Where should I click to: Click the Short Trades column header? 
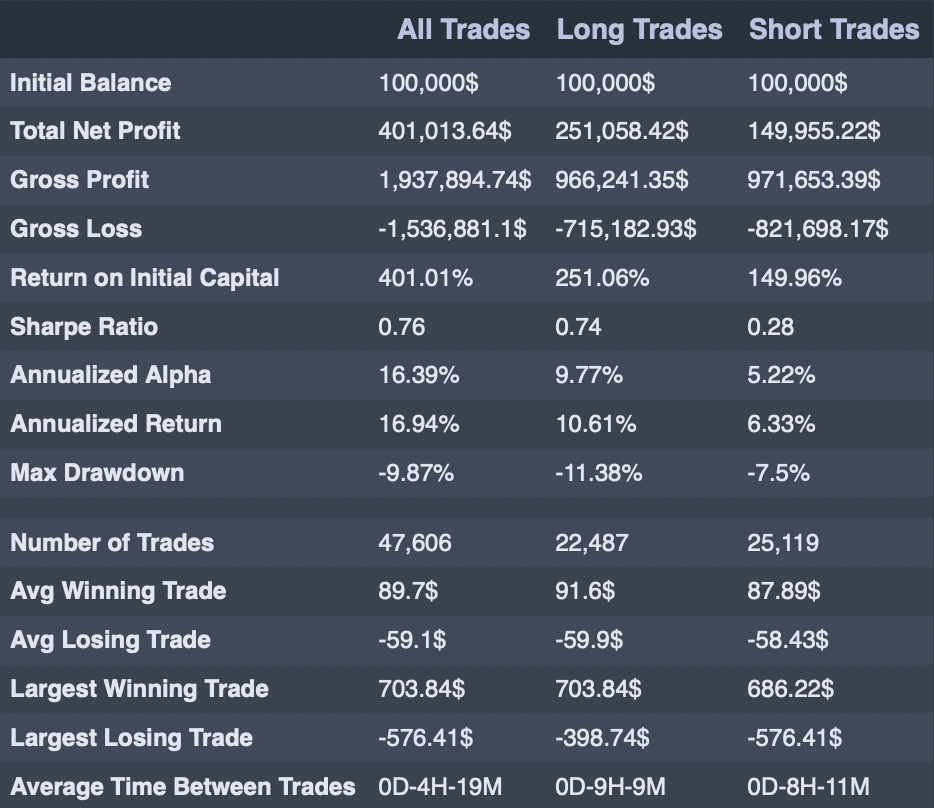coord(833,29)
